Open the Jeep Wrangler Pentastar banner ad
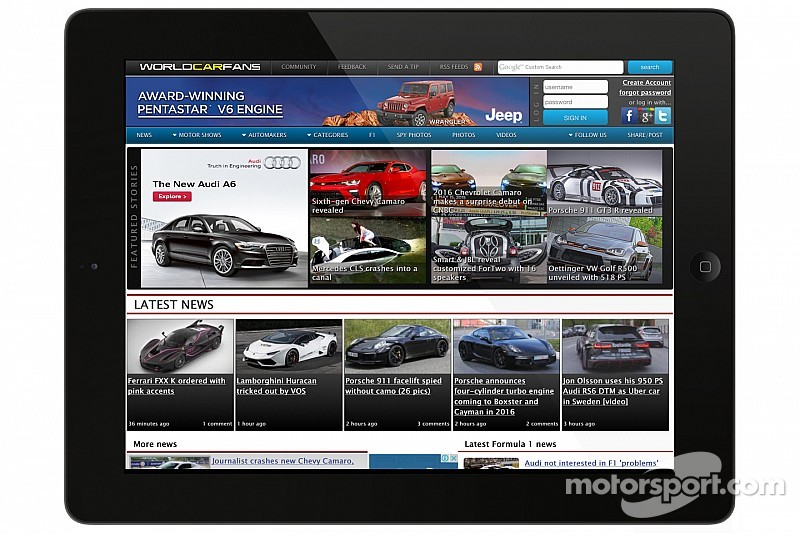 coord(327,101)
